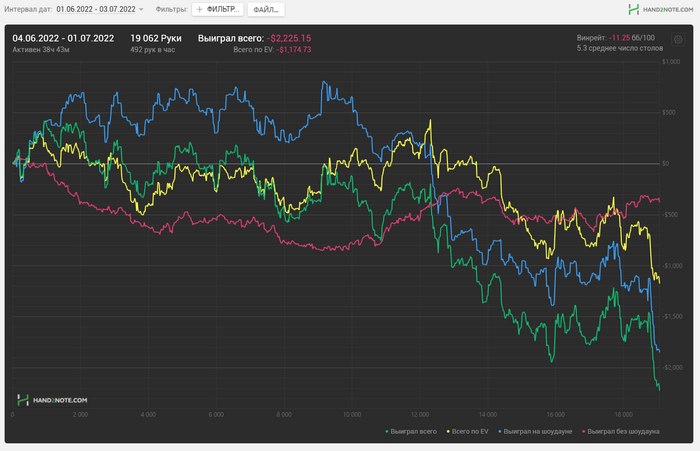Click the 04.06.2022 - 01.07.2022 session date header
The image size is (700, 451).
tap(63, 38)
